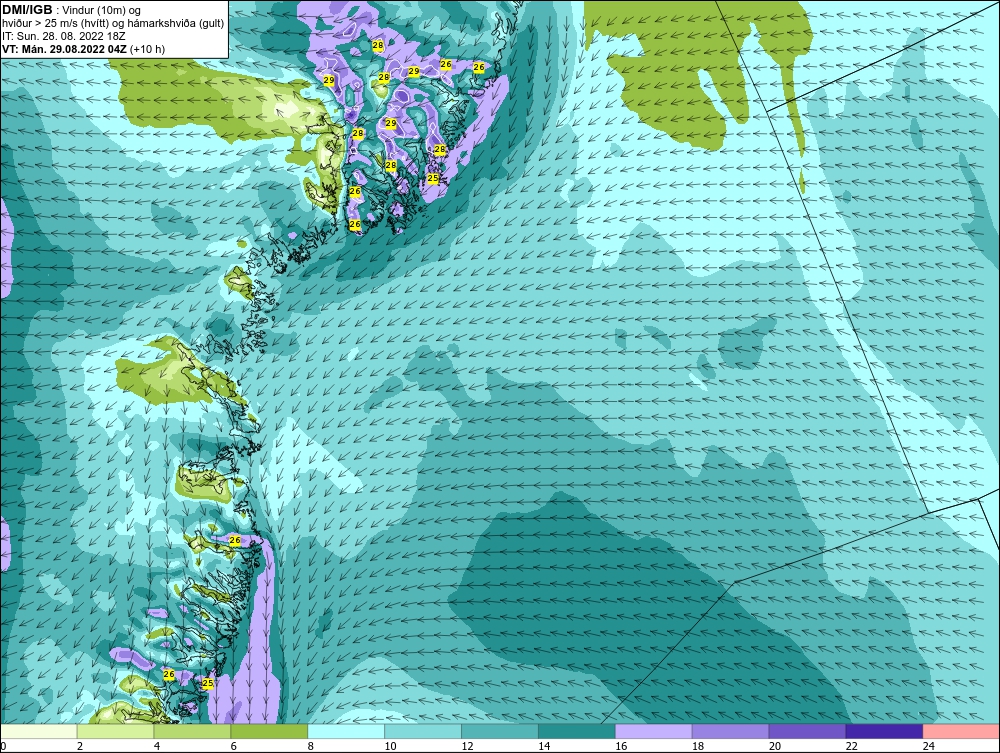This screenshot has height=753, width=1000.
Task: Click the legend scale value 8
Action: point(311,746)
